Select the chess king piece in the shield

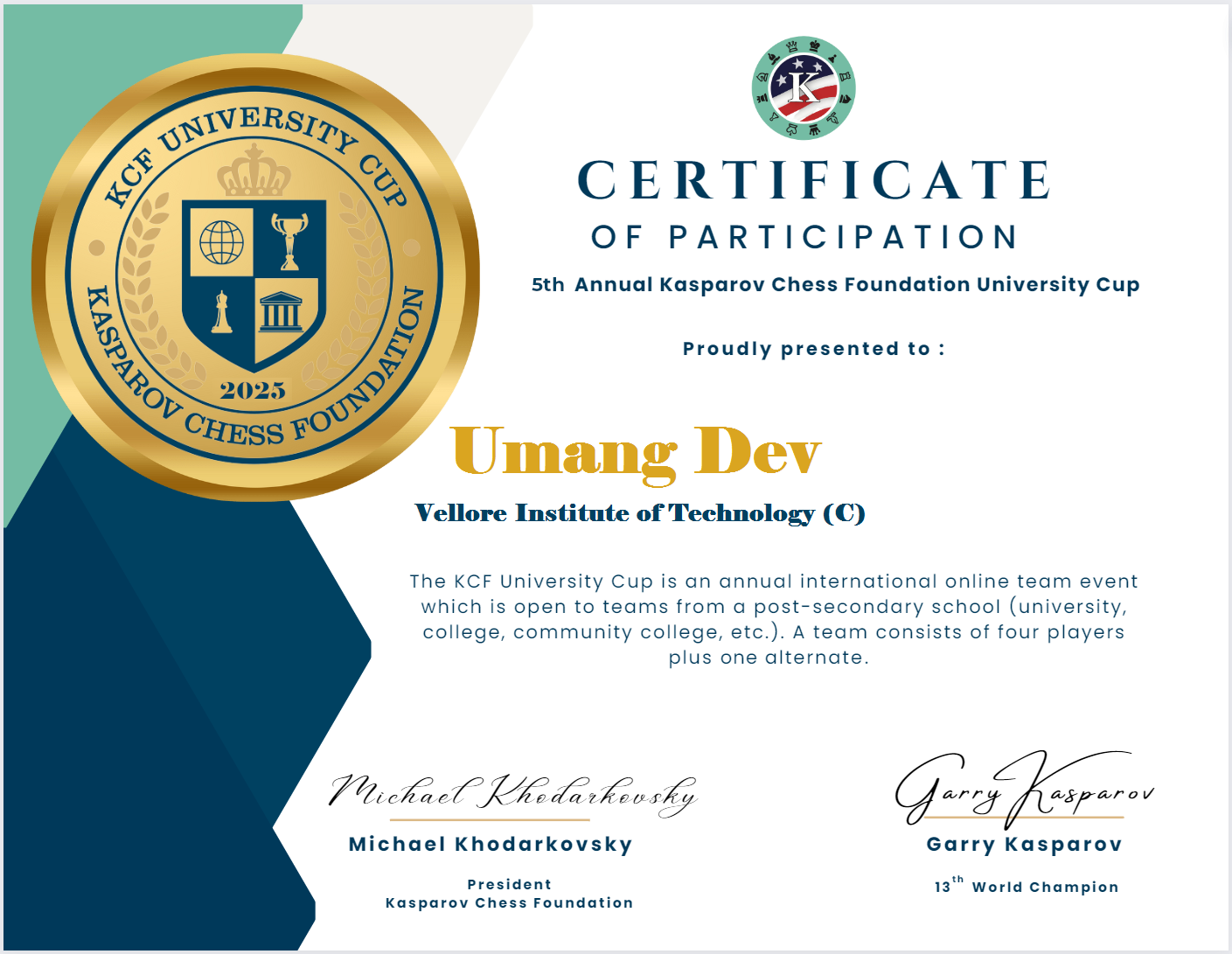pos(222,313)
